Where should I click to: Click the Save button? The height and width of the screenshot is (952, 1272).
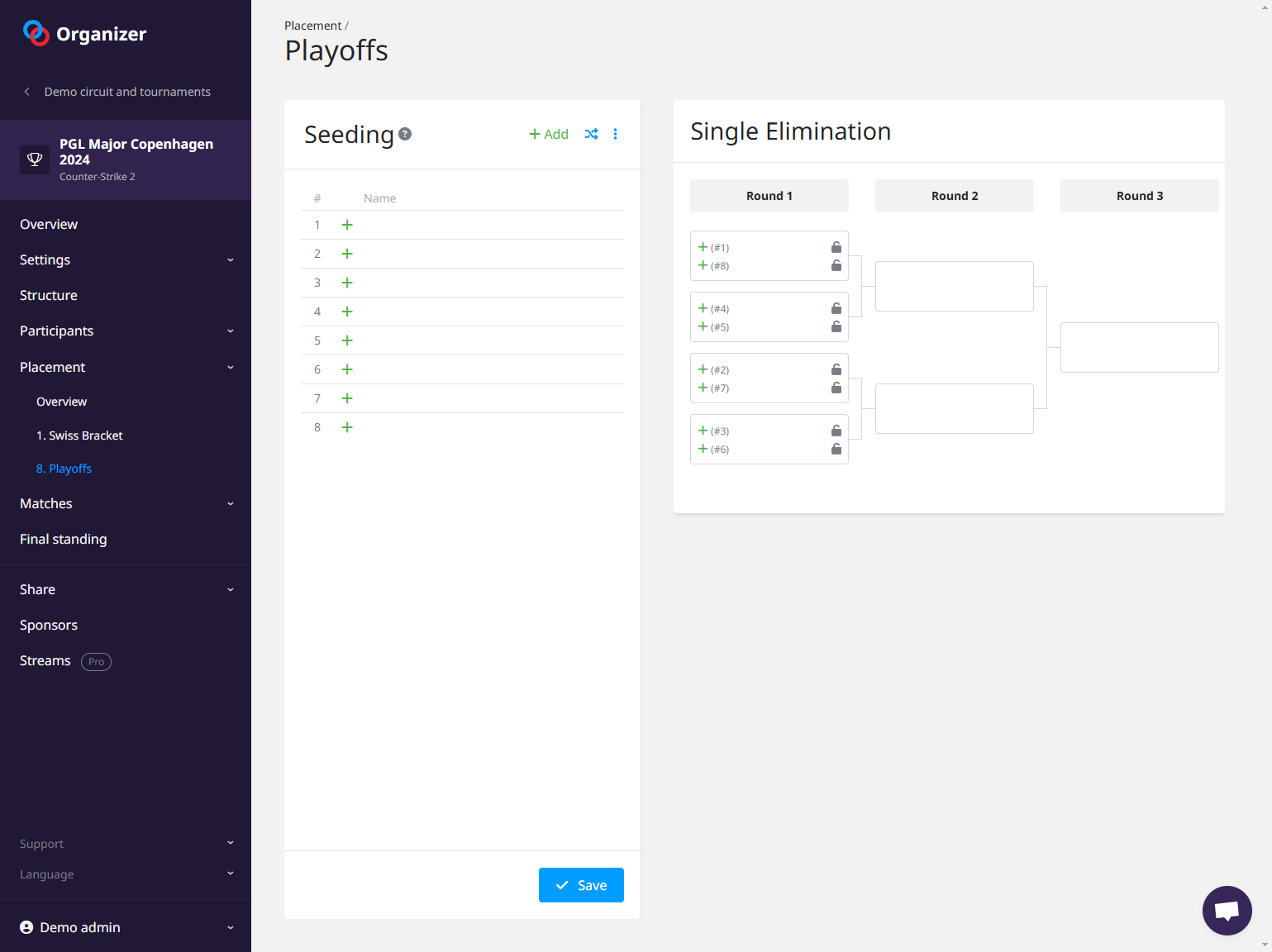(581, 885)
